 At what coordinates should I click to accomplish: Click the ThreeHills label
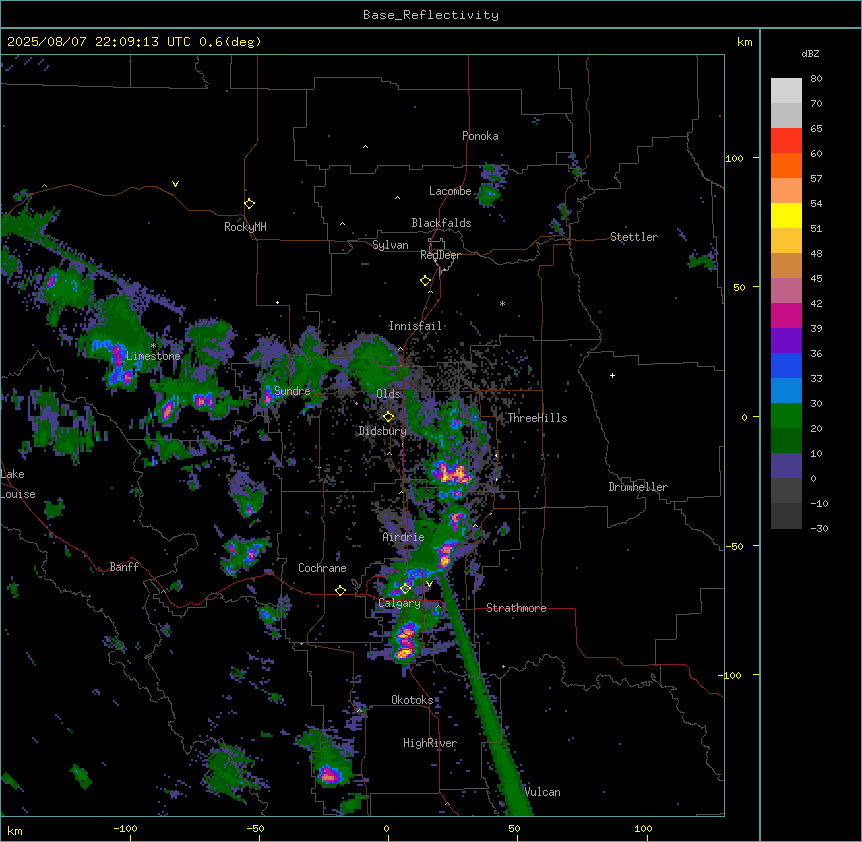click(x=537, y=418)
